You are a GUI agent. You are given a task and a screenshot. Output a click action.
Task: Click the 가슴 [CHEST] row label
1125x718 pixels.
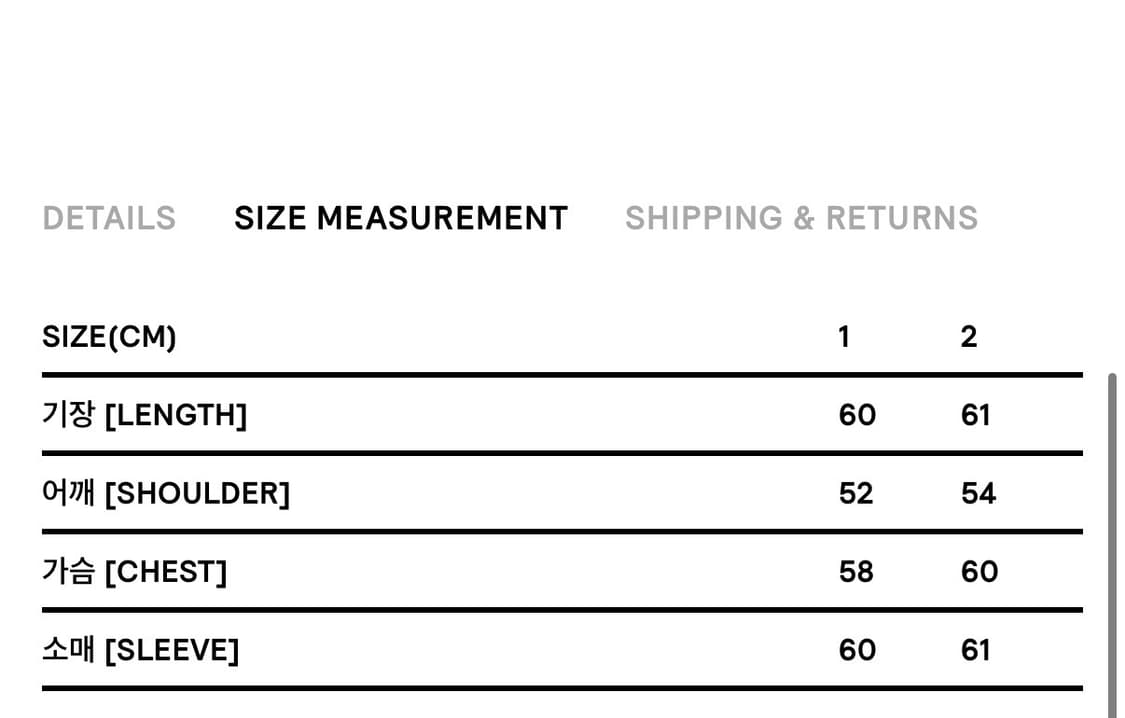[134, 571]
